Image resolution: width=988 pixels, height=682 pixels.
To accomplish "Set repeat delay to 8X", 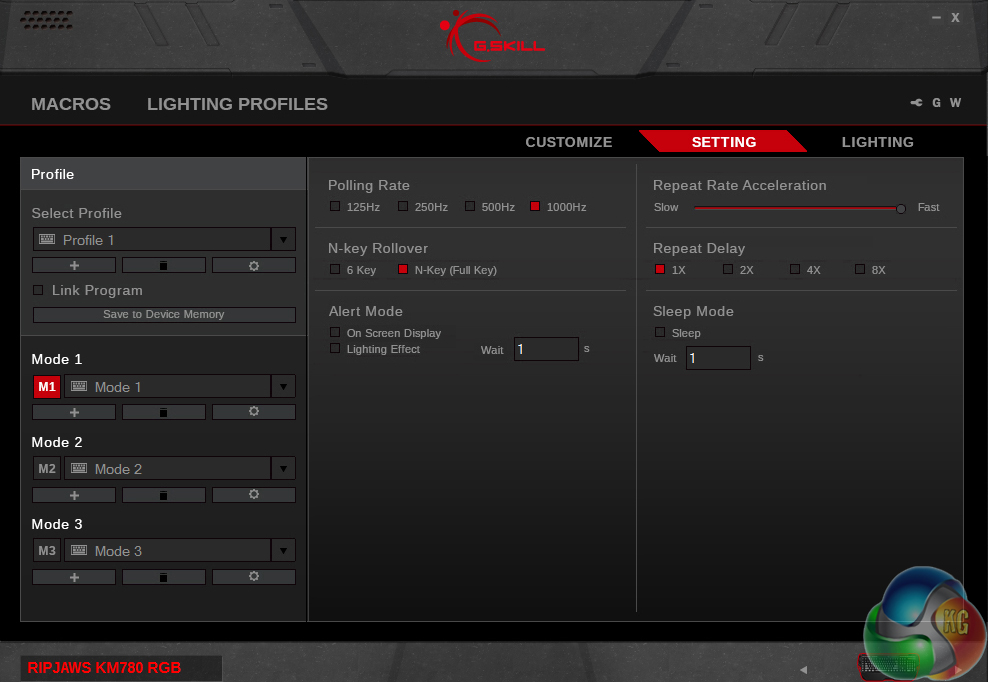I will (x=860, y=269).
